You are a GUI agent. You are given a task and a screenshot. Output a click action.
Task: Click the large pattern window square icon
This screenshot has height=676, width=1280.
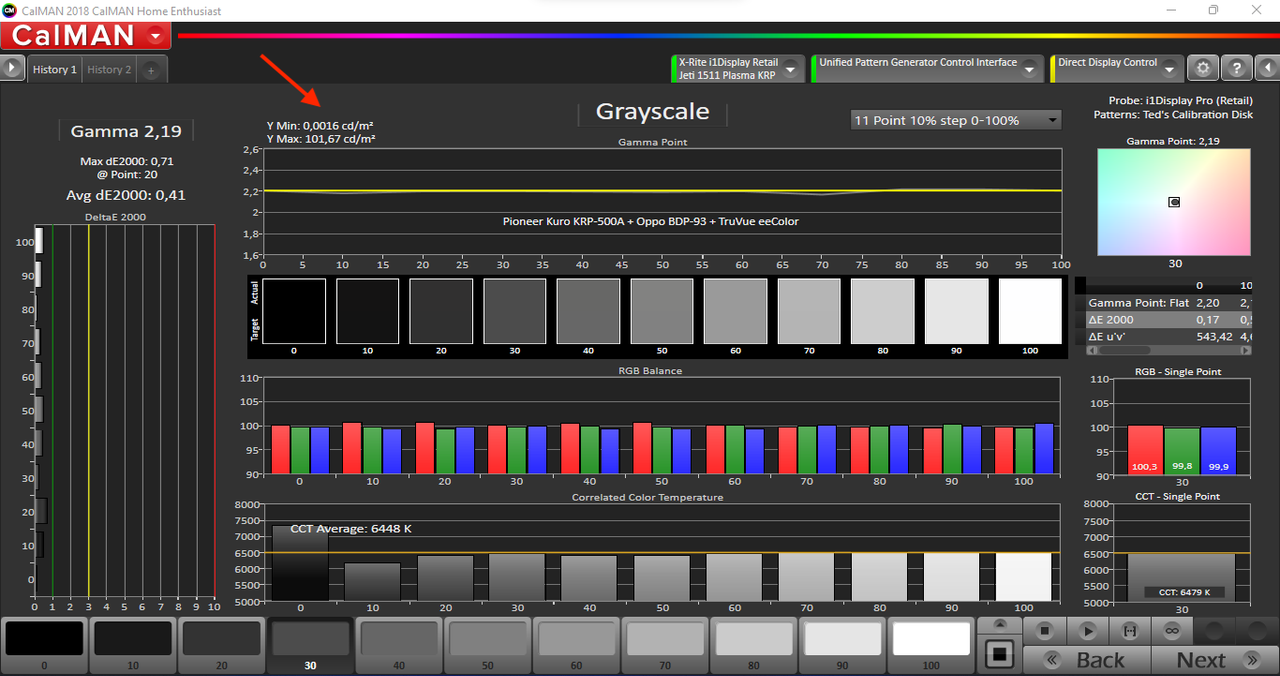tap(1000, 656)
